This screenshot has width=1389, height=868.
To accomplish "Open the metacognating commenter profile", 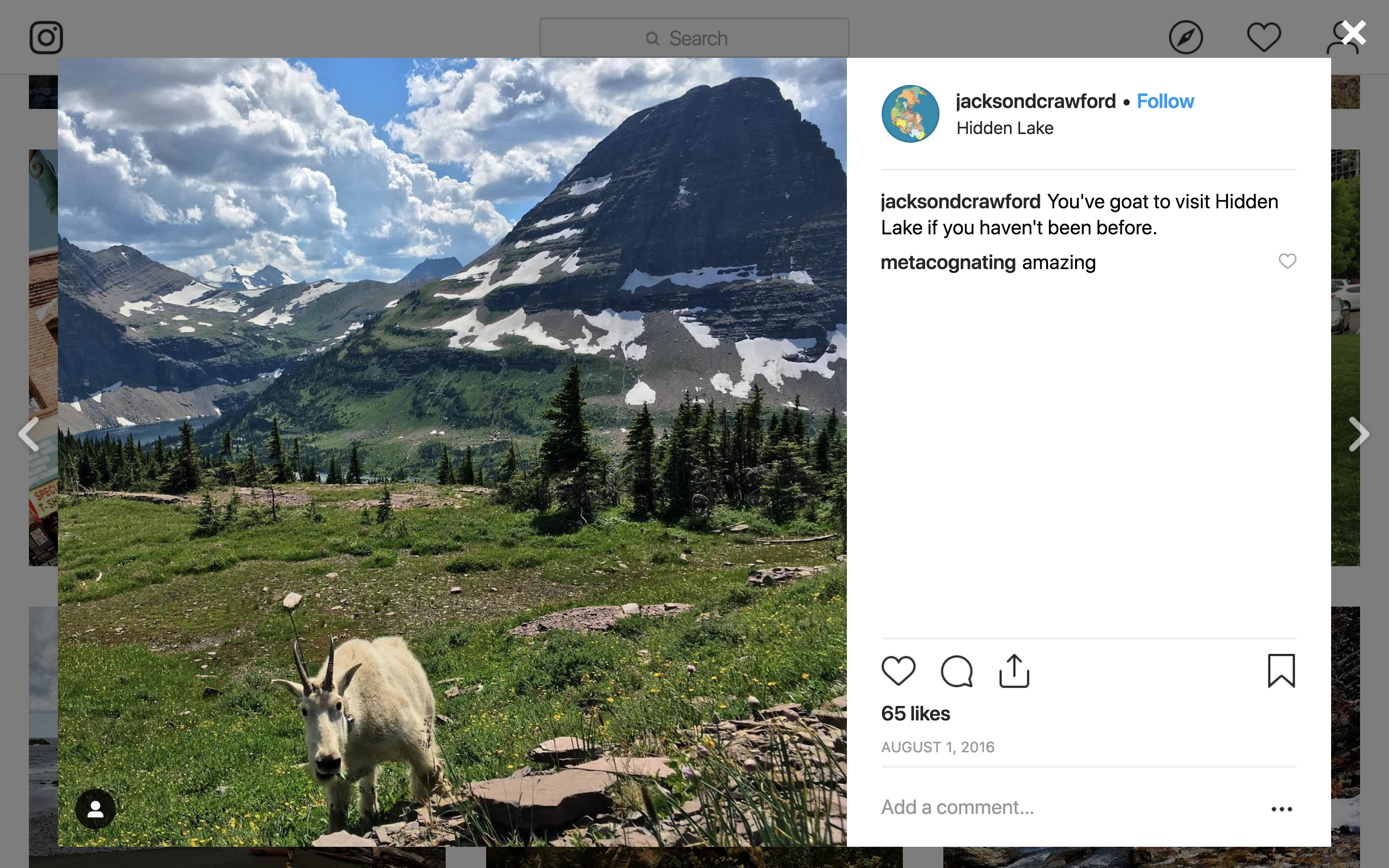I will pos(948,262).
